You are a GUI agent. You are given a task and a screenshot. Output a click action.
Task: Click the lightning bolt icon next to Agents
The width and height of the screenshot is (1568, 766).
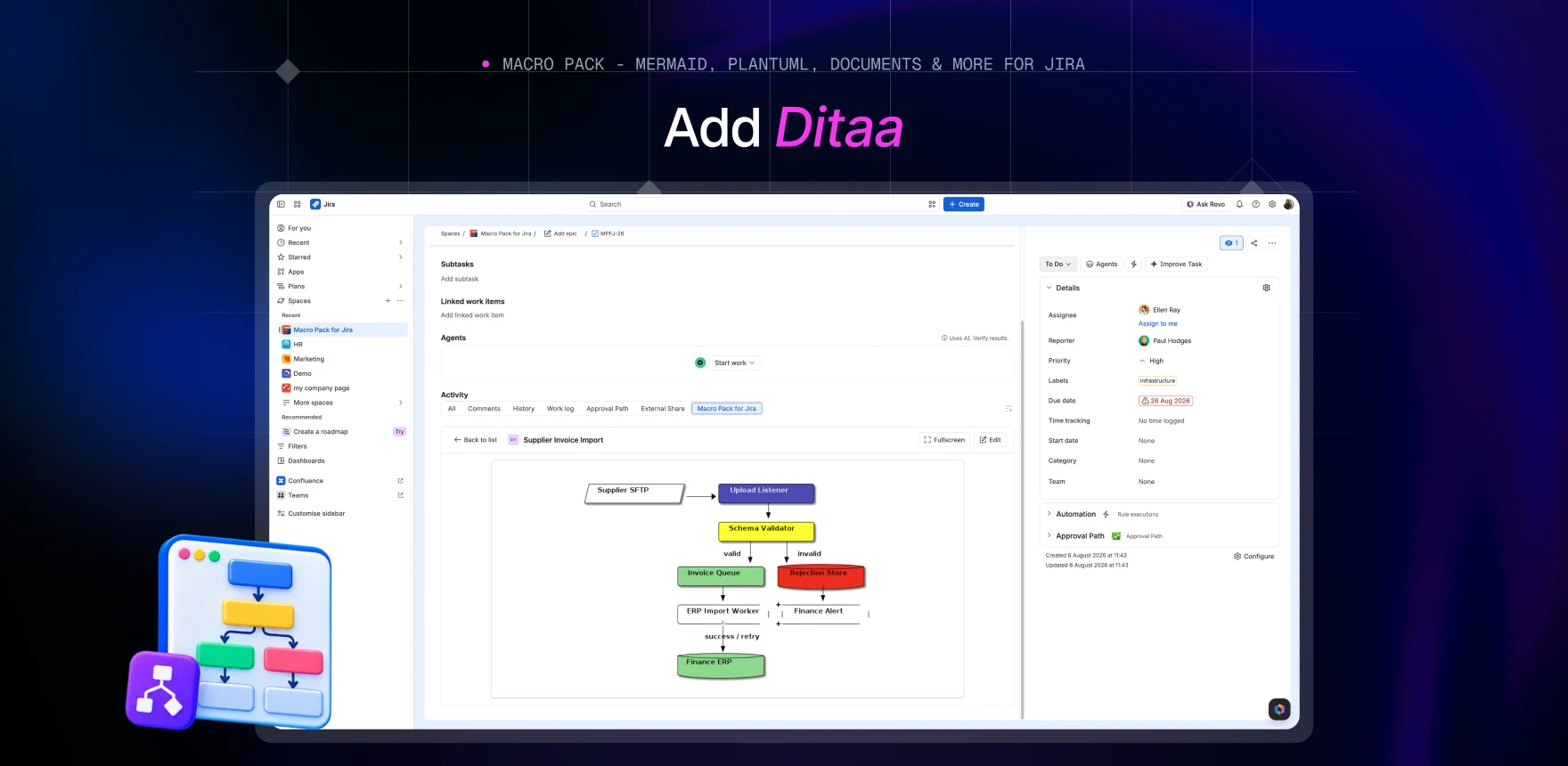[x=1134, y=265]
